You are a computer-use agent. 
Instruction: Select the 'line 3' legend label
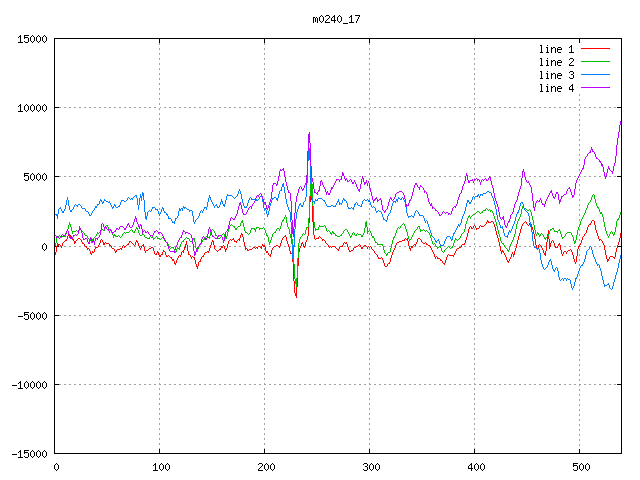coord(556,75)
